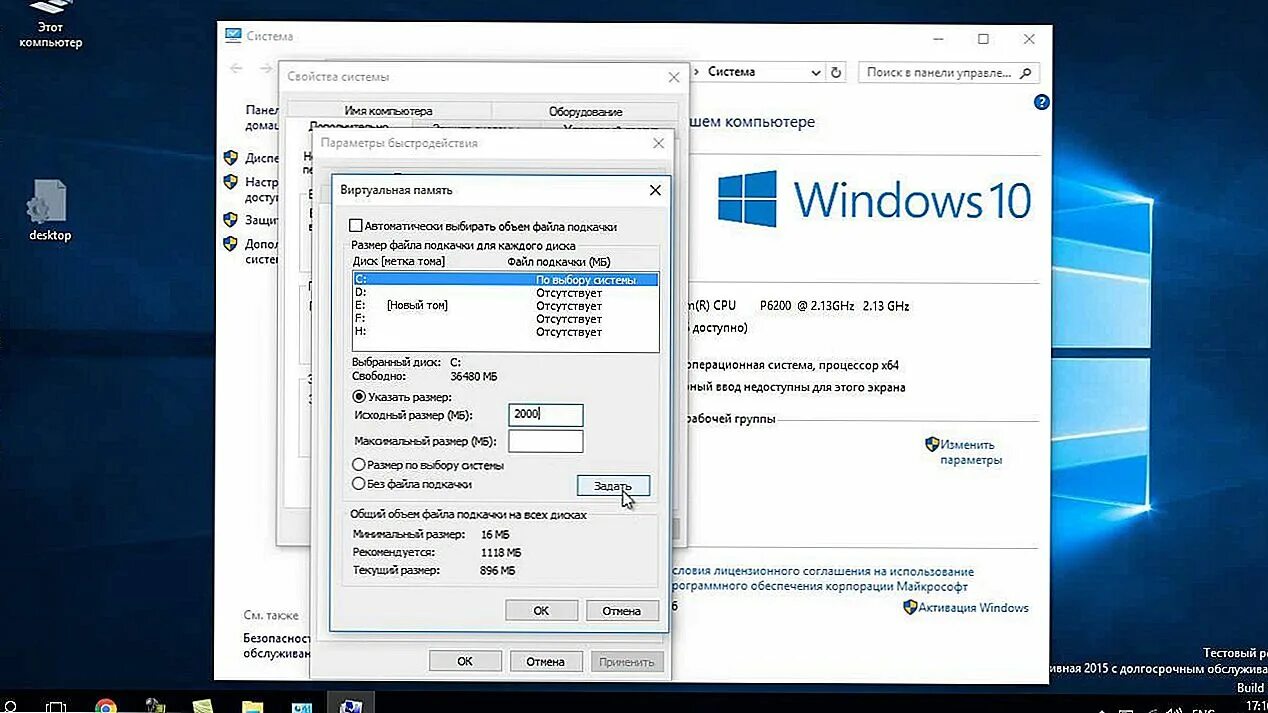Select drive H: row in paging list
Image resolution: width=1268 pixels, height=713 pixels.
click(x=506, y=331)
